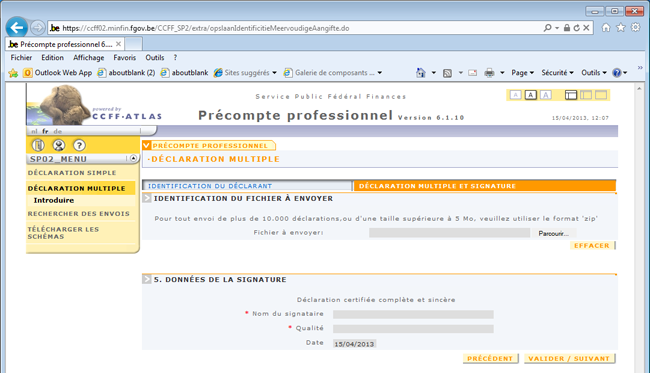The width and height of the screenshot is (650, 373).
Task: Open the browser Home icon
Action: (x=606, y=27)
